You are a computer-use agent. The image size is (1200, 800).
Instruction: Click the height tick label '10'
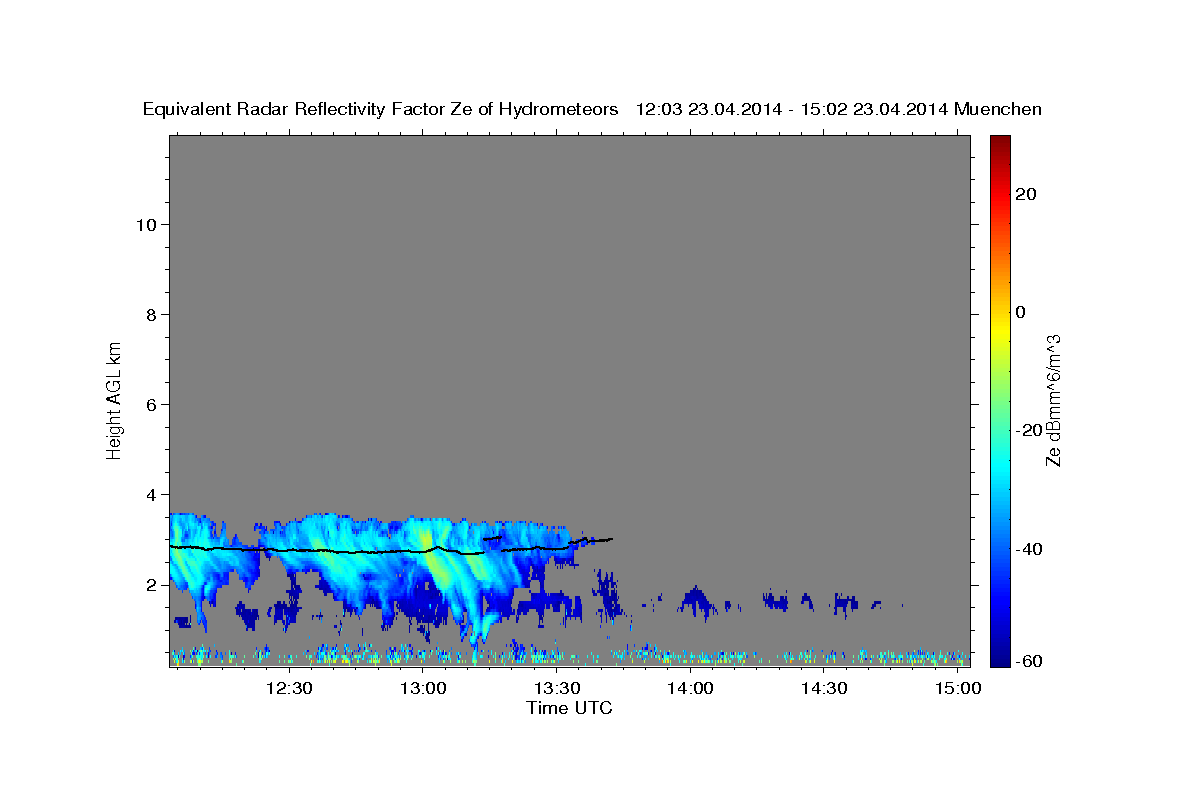click(x=145, y=224)
